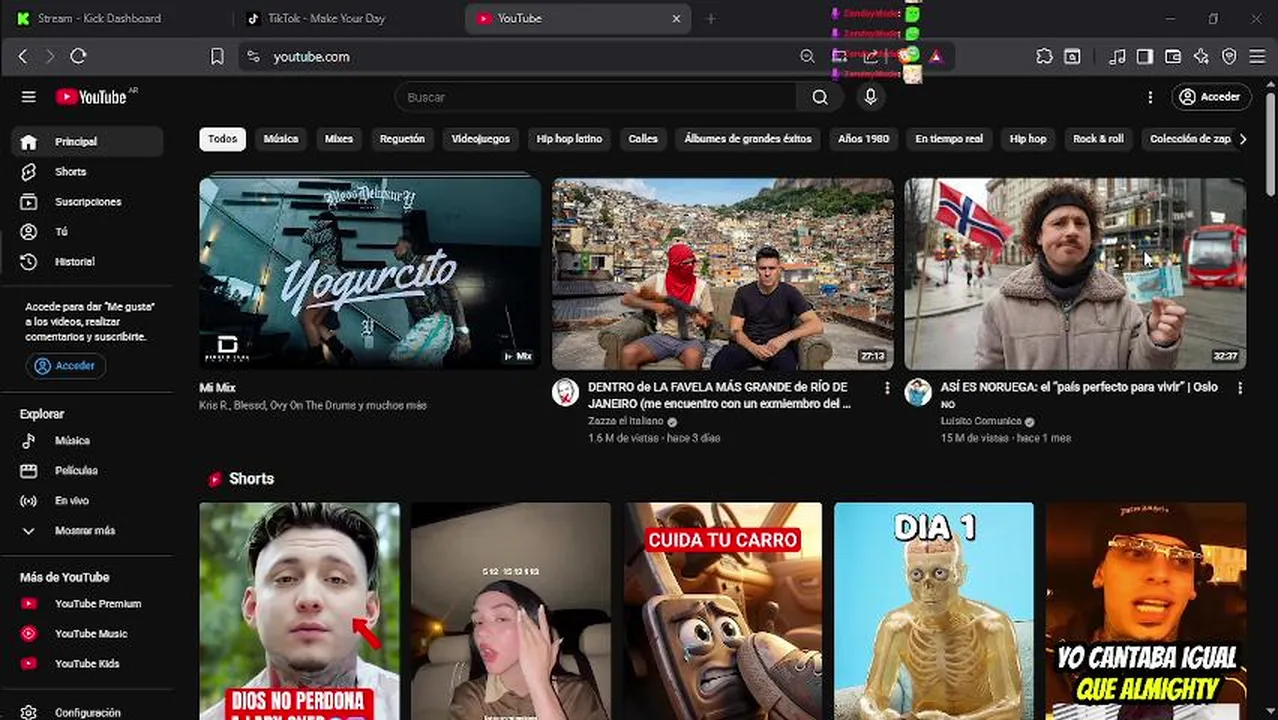Bookmark this page icon
1278x720 pixels.
click(x=217, y=57)
